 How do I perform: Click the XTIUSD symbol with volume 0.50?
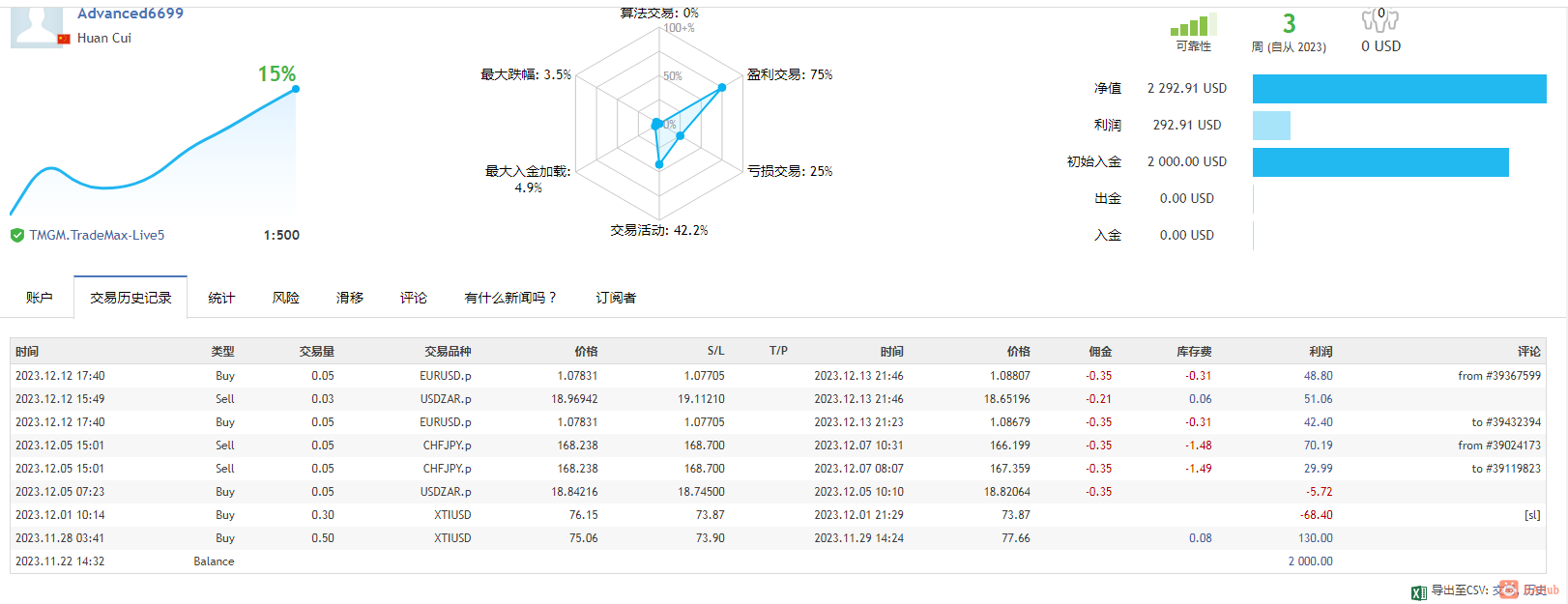[452, 538]
